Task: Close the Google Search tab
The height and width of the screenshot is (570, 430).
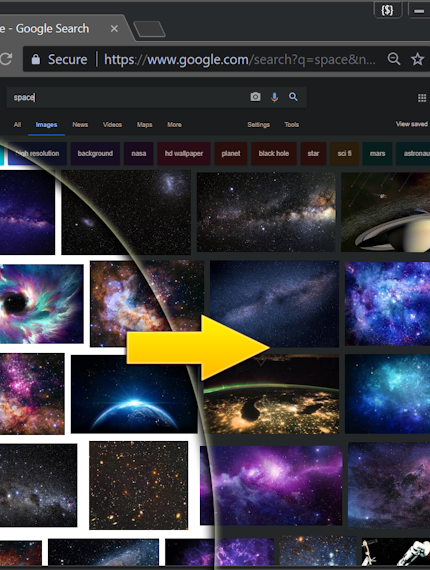Action: (114, 28)
